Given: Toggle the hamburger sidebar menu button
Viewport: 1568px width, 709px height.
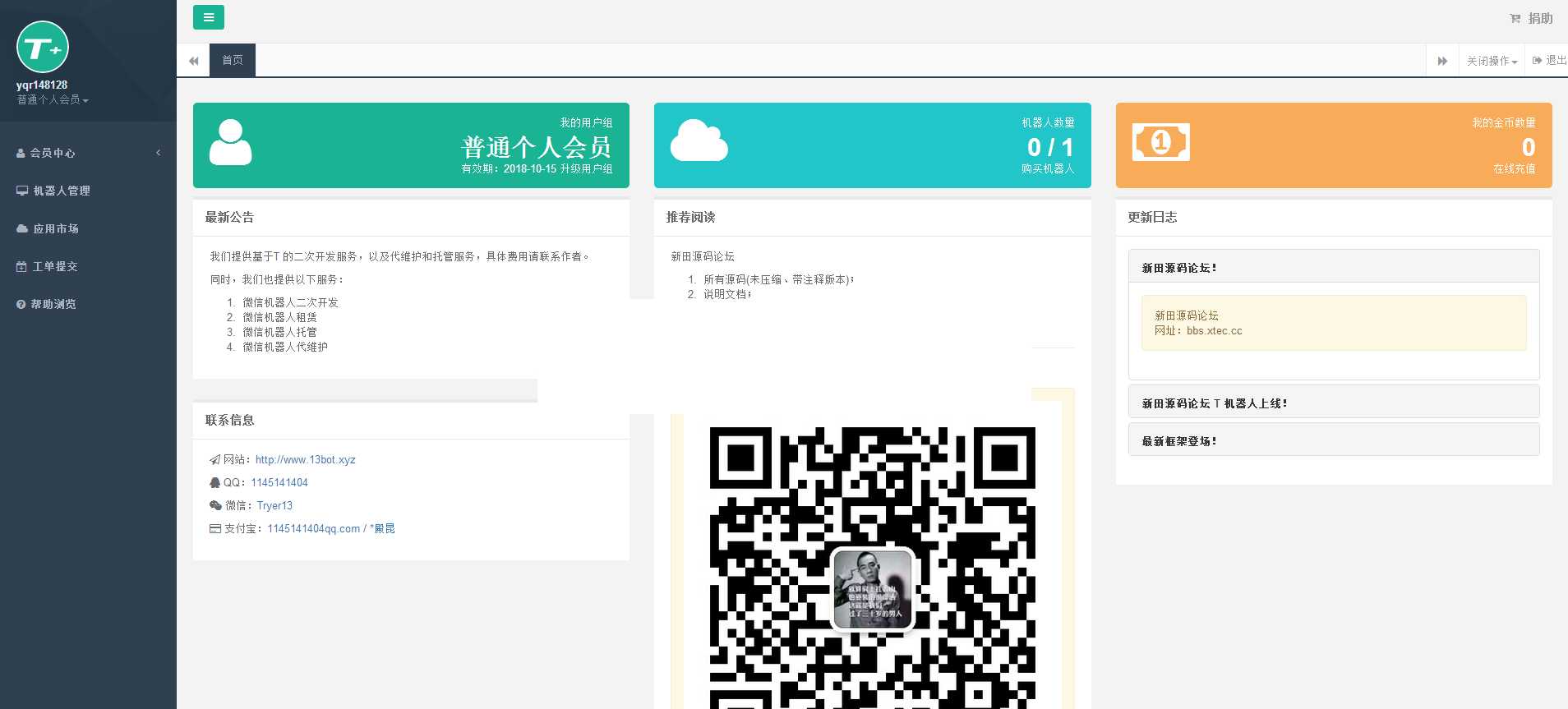Looking at the screenshot, I should (209, 17).
